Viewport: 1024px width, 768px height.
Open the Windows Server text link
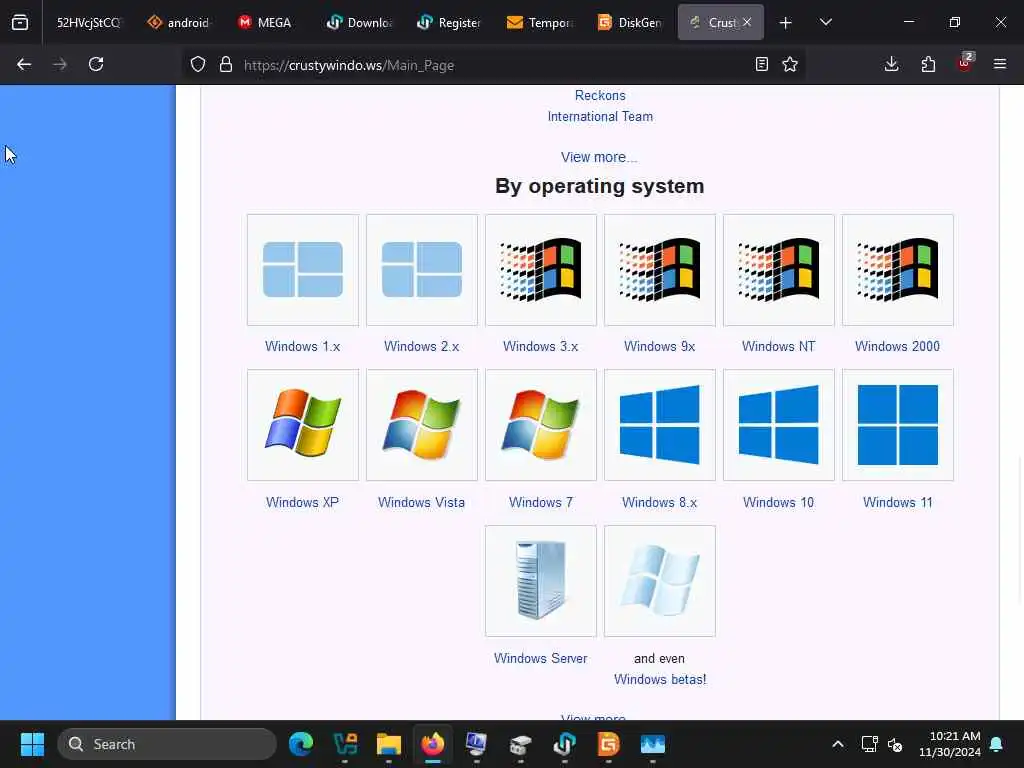click(x=541, y=658)
